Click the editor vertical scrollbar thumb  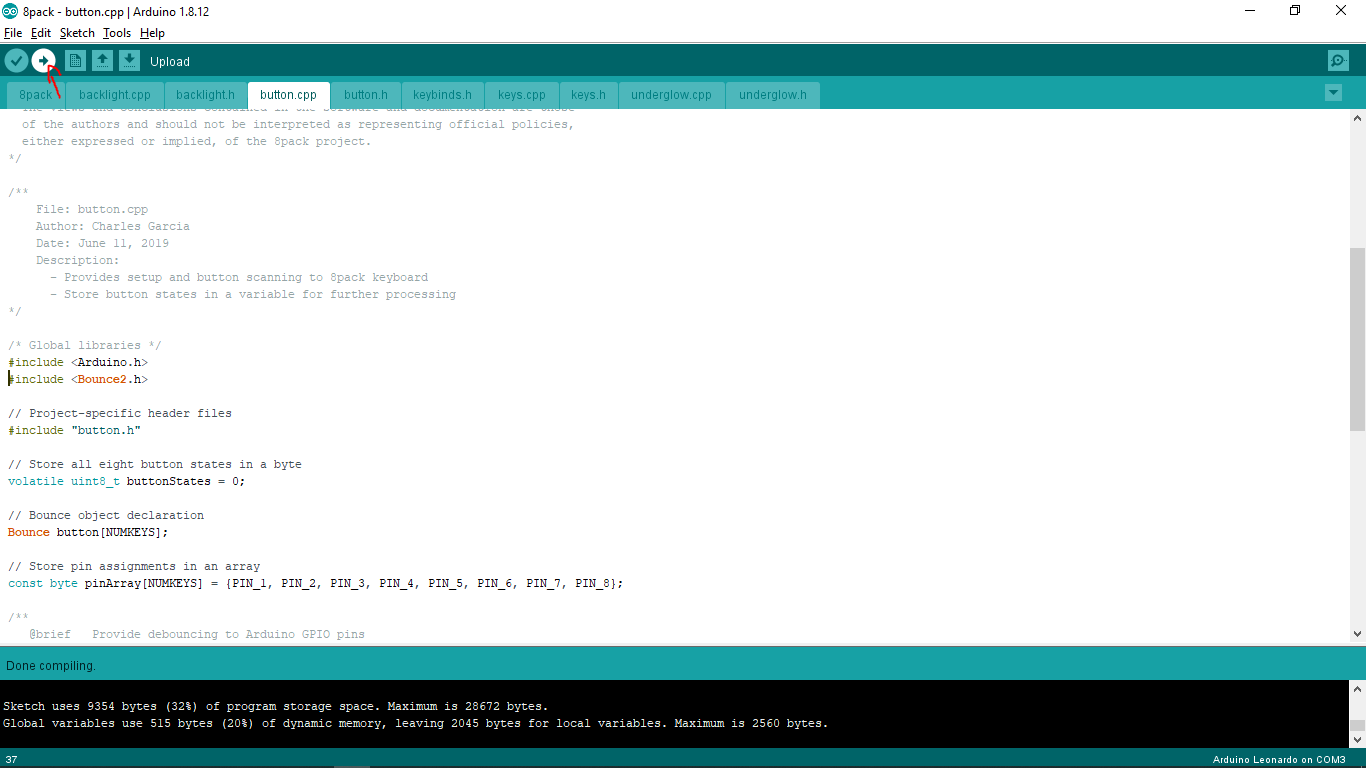pos(1357,340)
